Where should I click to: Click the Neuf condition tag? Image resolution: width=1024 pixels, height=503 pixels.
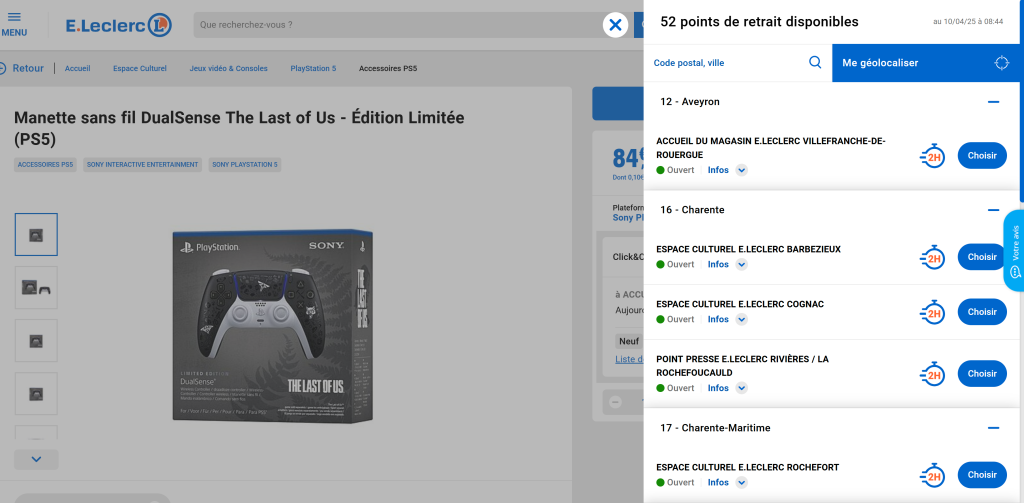(x=629, y=341)
